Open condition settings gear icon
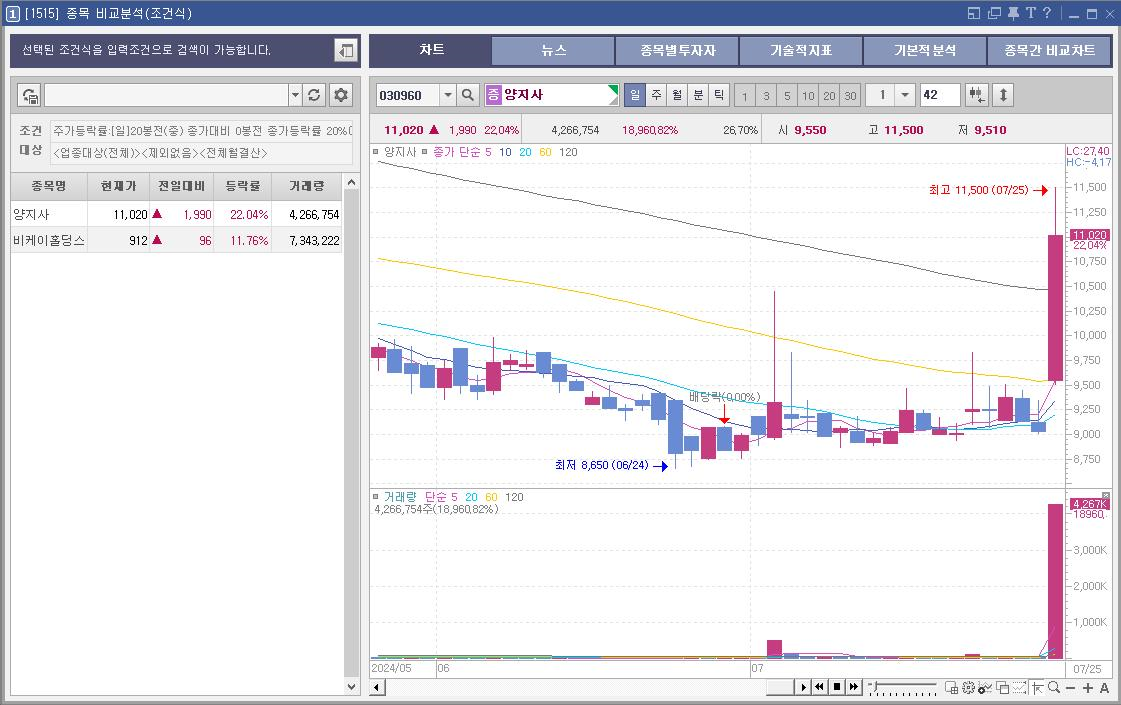The height and width of the screenshot is (705, 1121). click(x=341, y=95)
